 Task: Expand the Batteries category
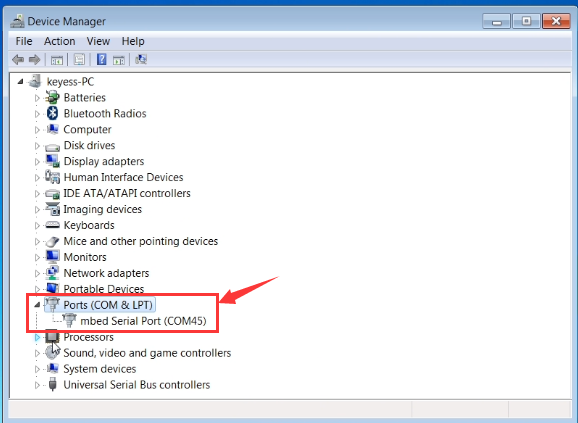pos(37,98)
